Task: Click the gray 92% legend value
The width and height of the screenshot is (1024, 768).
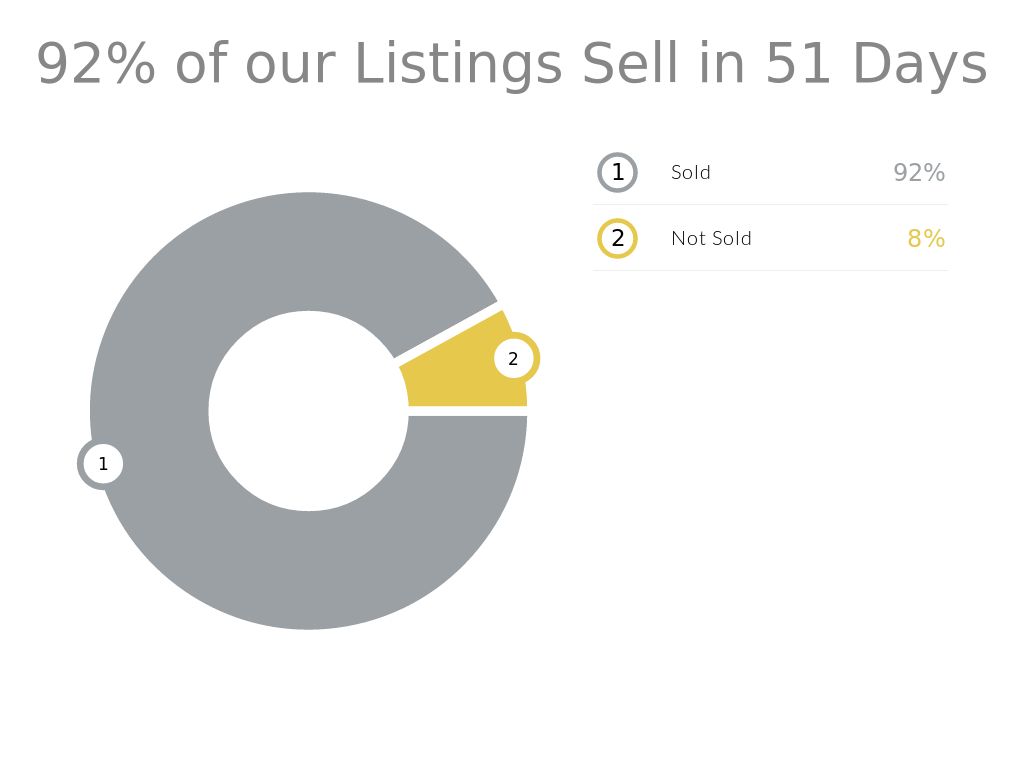Action: tap(919, 172)
